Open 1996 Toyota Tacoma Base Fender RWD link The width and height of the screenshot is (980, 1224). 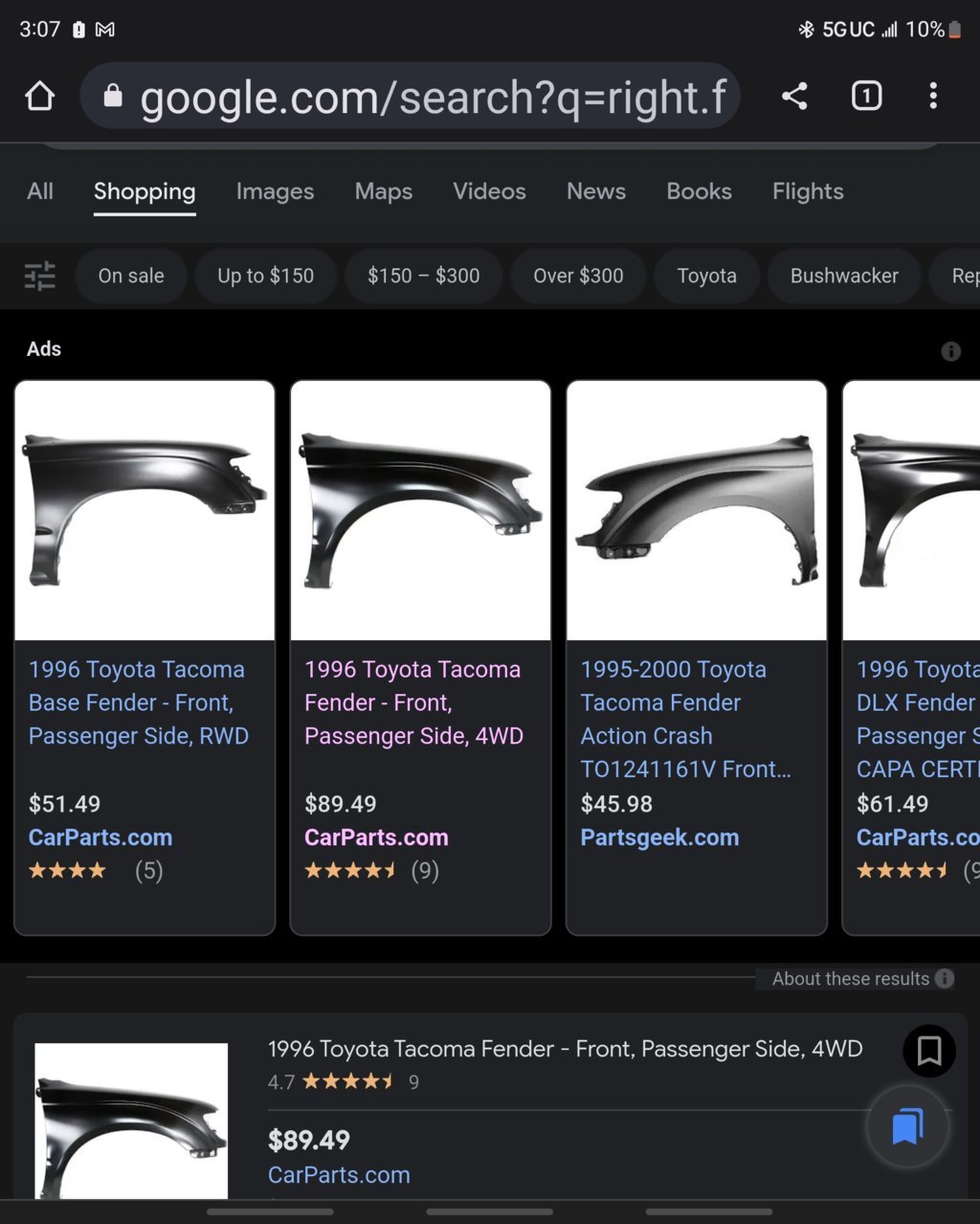pyautogui.click(x=139, y=702)
